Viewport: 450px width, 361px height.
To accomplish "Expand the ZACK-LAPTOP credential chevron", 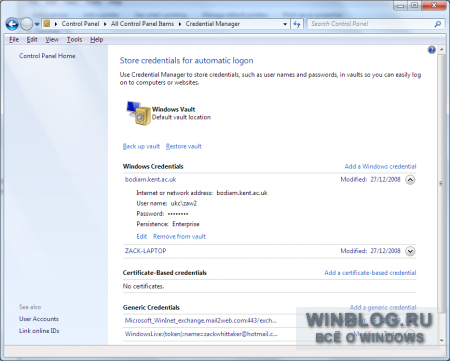I will 410,251.
